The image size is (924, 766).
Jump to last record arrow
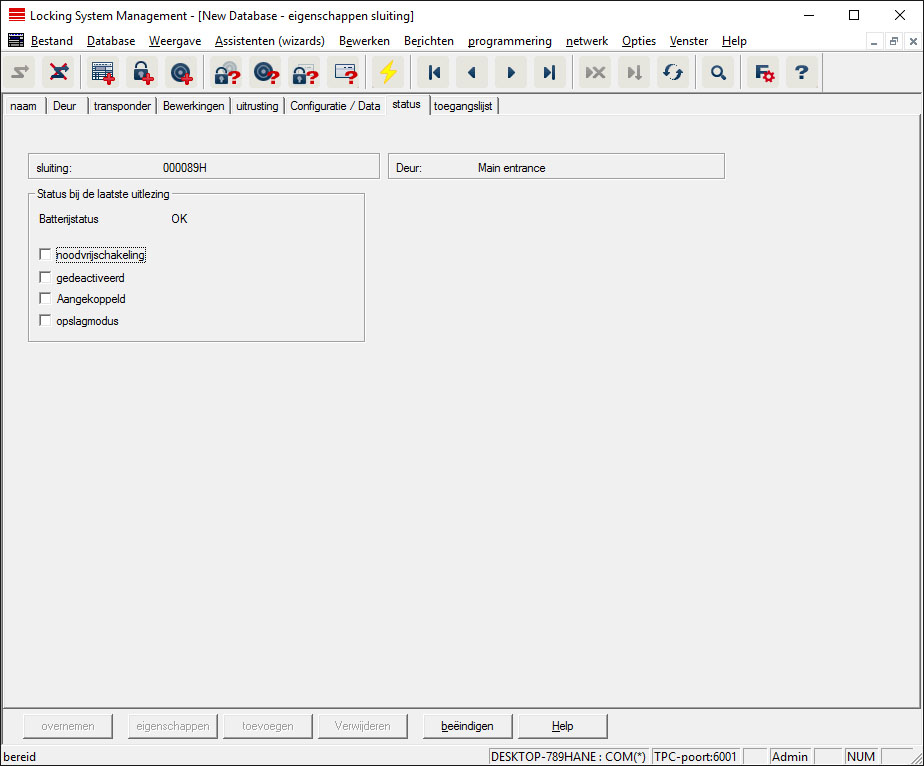(549, 73)
